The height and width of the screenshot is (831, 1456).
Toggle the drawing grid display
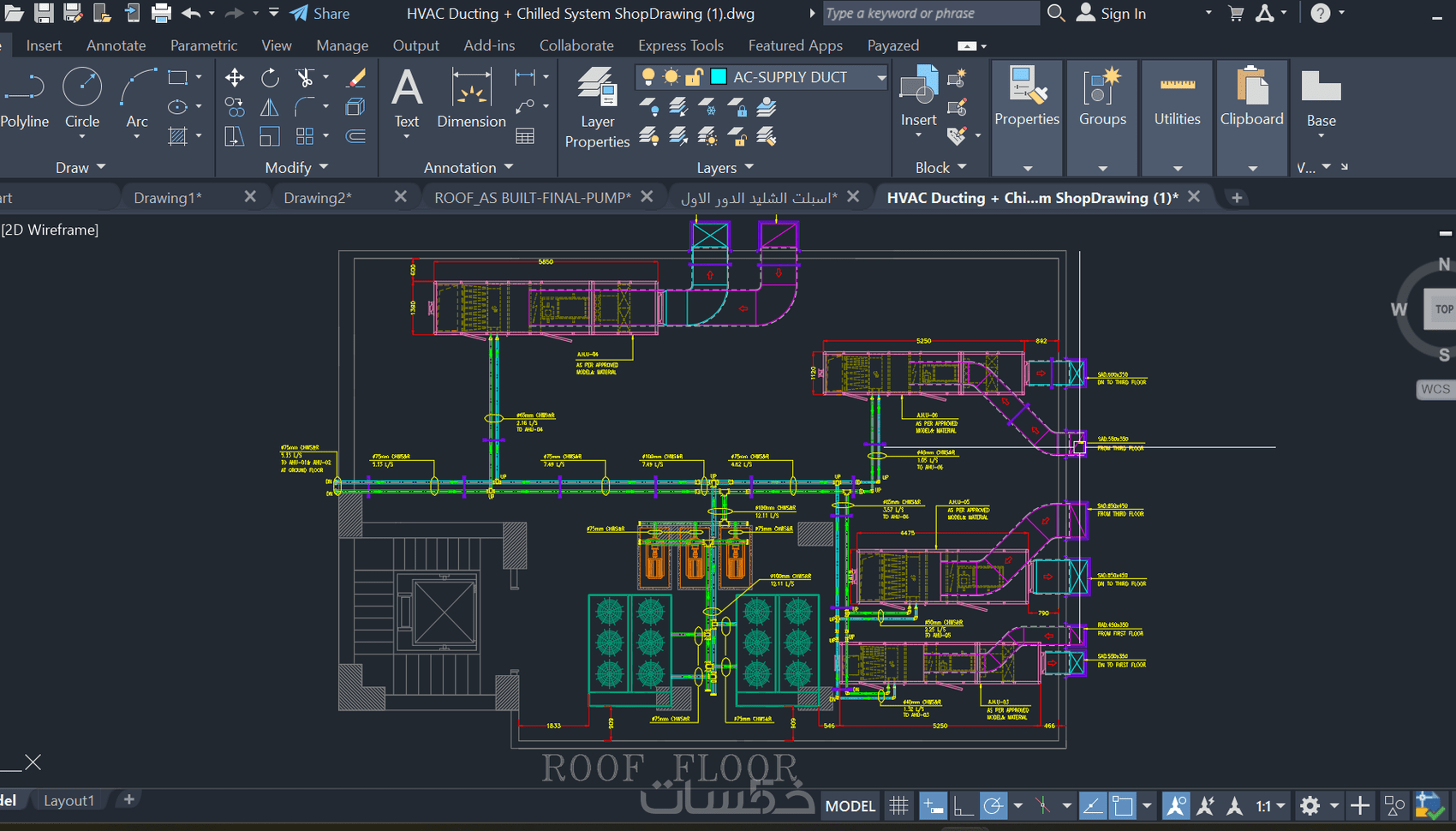tap(898, 805)
